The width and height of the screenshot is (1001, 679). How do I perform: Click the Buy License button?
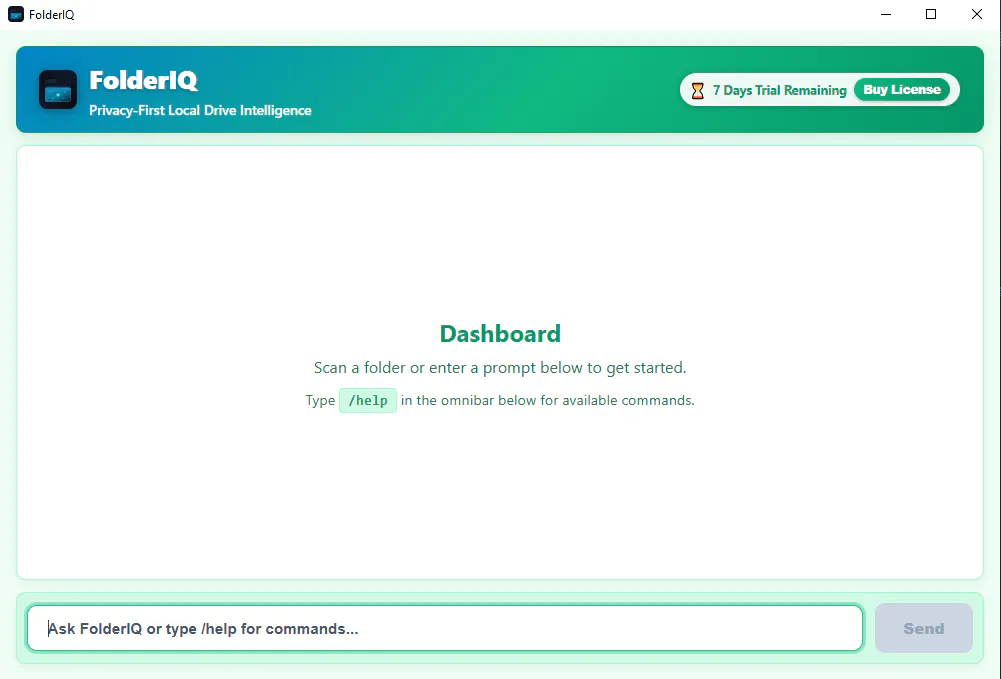point(901,90)
